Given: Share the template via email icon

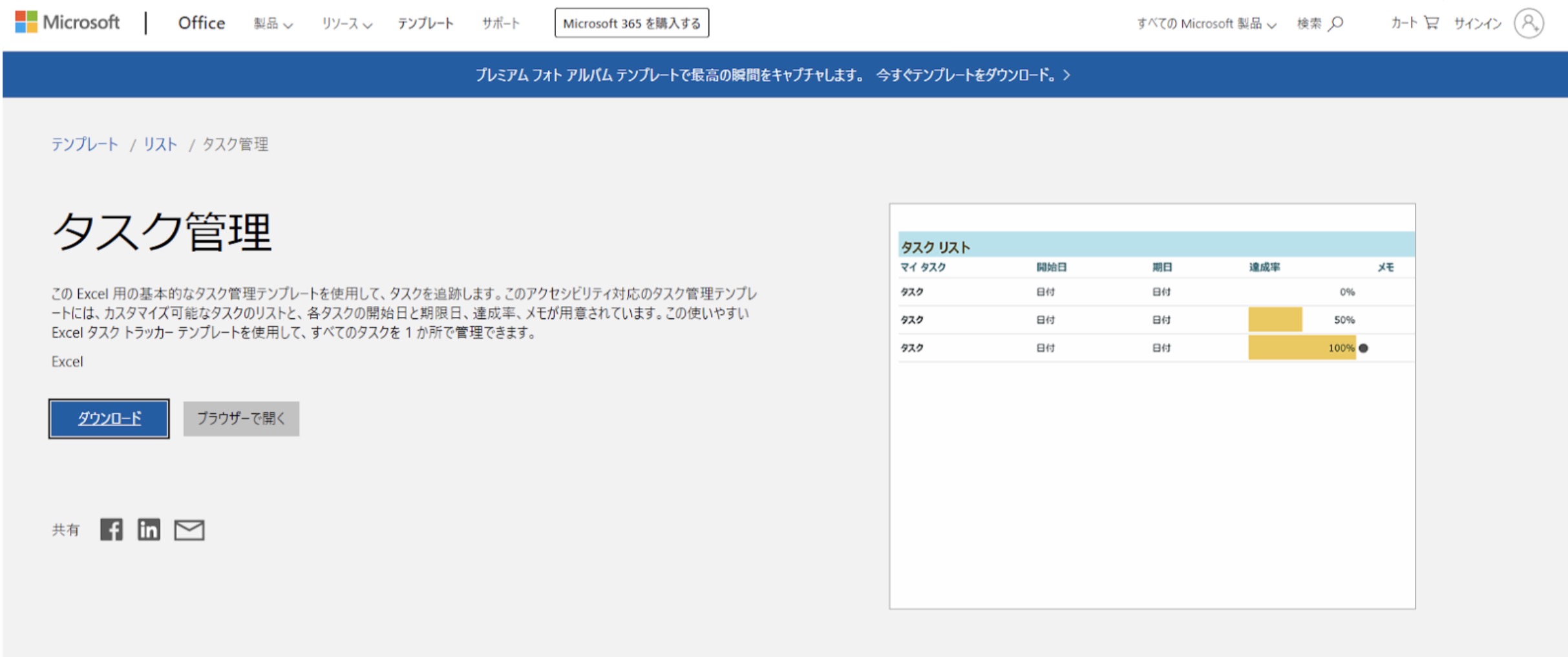Looking at the screenshot, I should pos(188,530).
